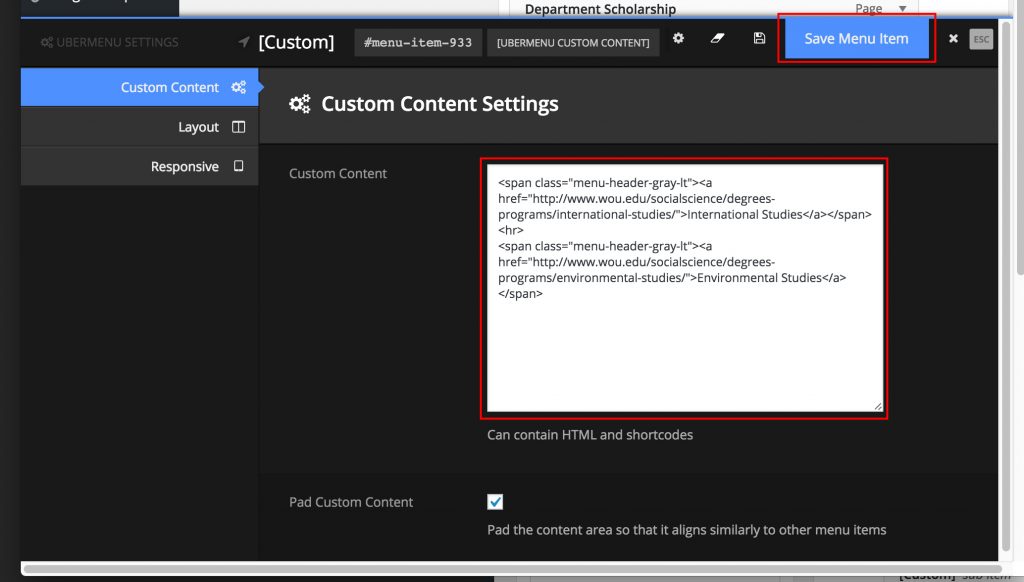Viewport: 1024px width, 582px height.
Task: Uncheck the Pad Custom Content checkbox
Action: [x=495, y=502]
